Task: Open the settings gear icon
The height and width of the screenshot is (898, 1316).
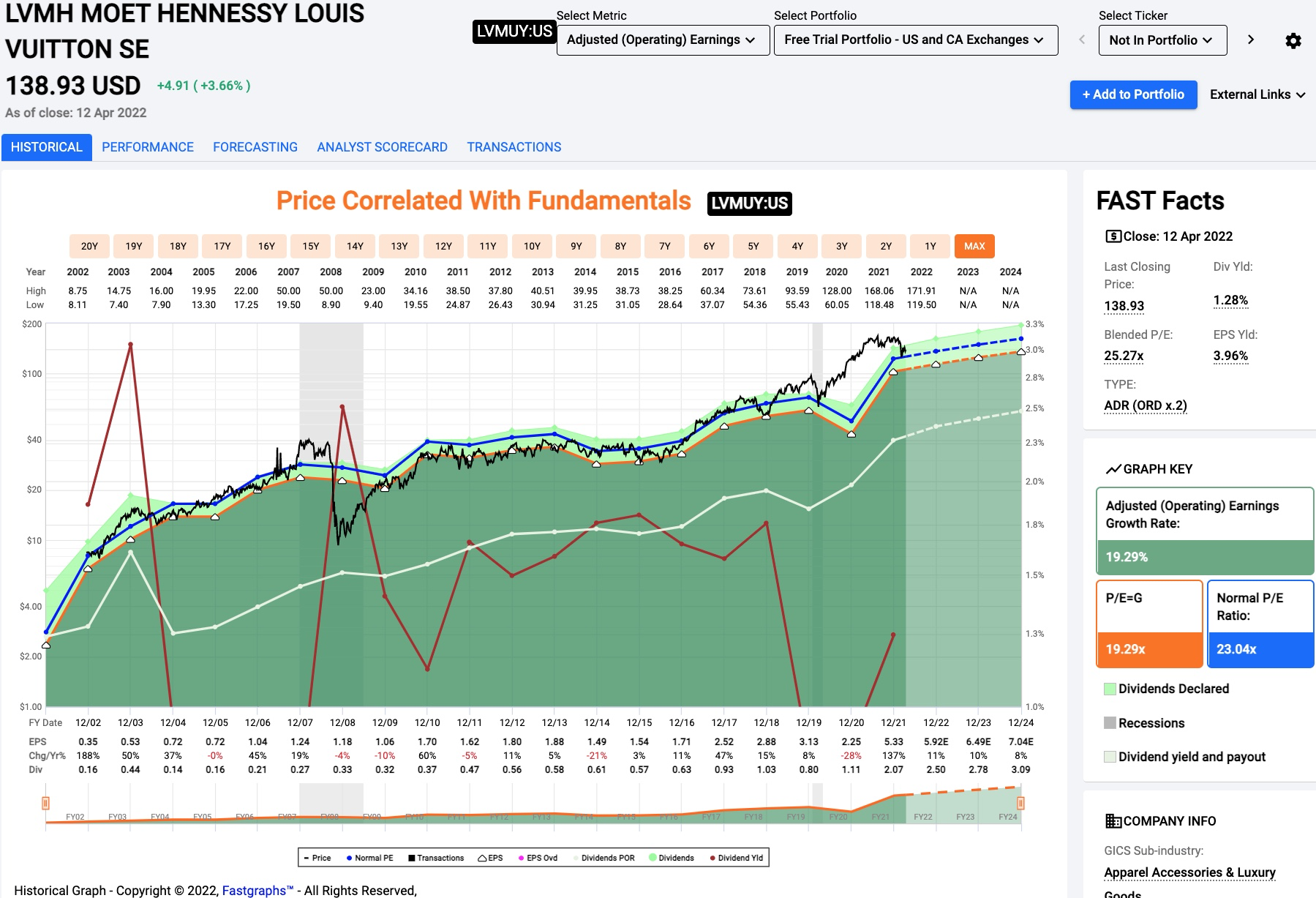Action: pos(1293,41)
